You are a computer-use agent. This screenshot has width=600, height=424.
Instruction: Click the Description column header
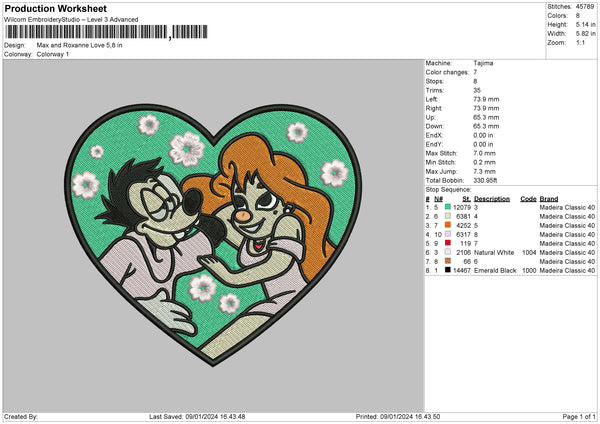point(492,199)
